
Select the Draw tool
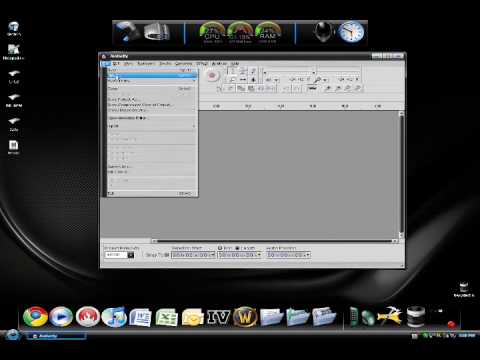tap(253, 71)
